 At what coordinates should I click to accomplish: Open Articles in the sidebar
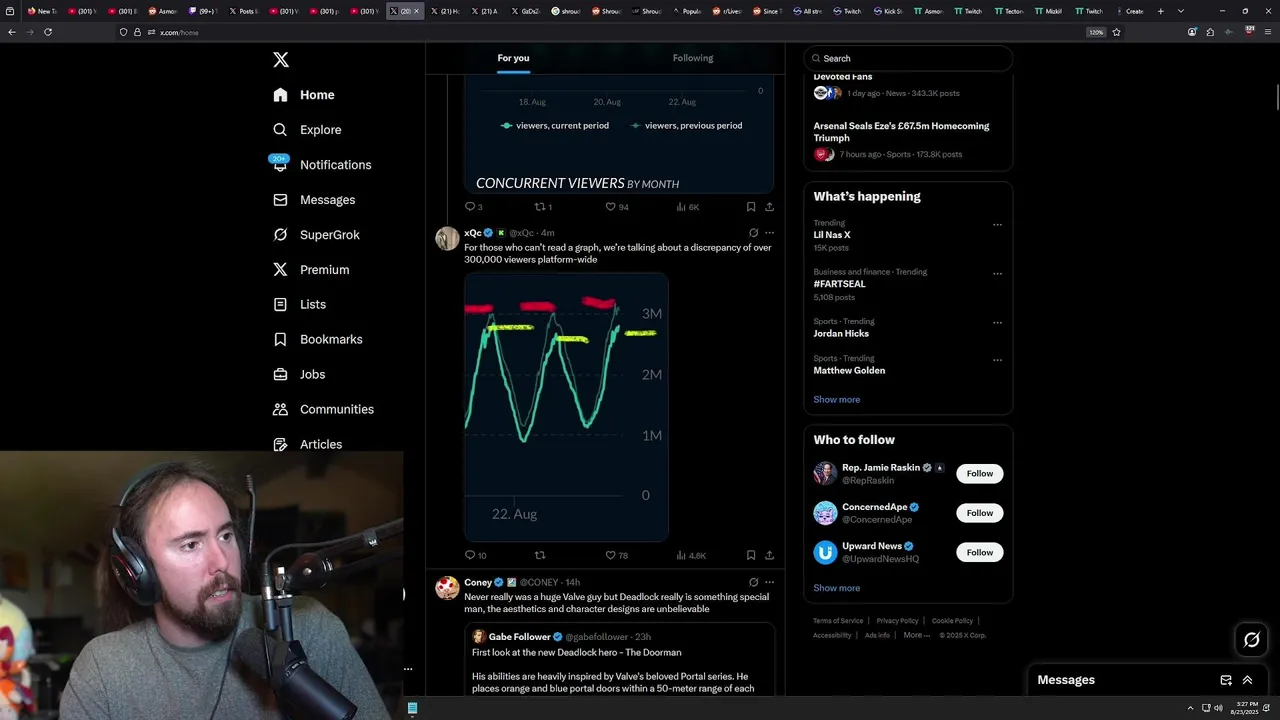click(307, 444)
